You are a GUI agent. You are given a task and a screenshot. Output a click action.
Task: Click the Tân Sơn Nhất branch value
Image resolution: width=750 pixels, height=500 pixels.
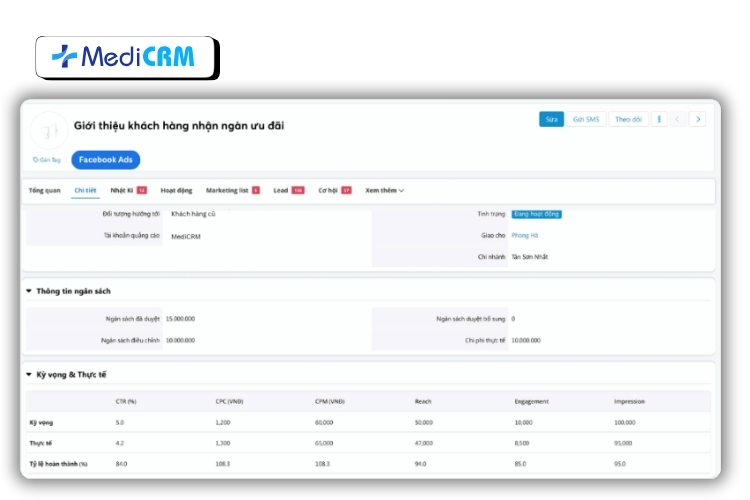click(x=529, y=257)
